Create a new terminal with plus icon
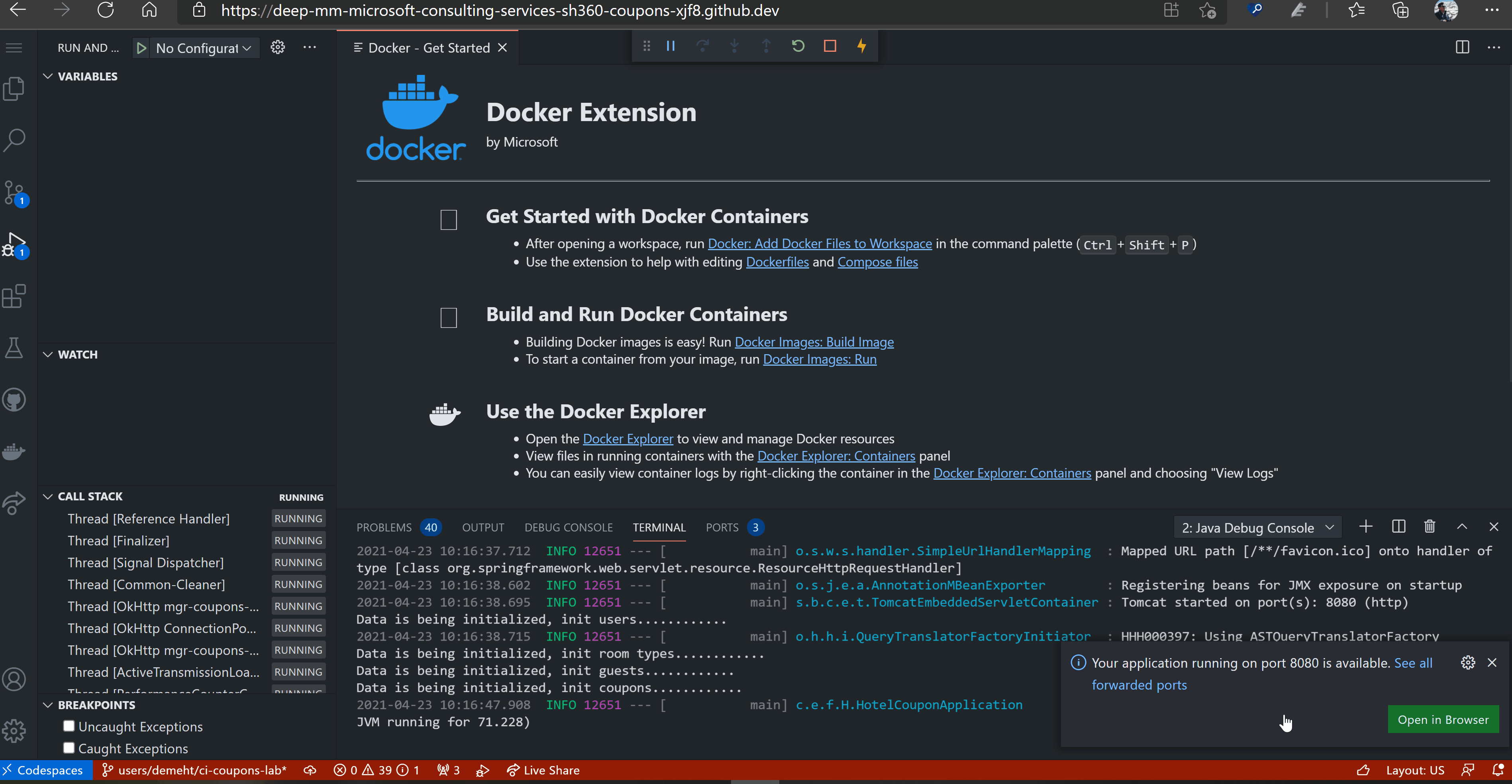1512x784 pixels. pos(1366,526)
